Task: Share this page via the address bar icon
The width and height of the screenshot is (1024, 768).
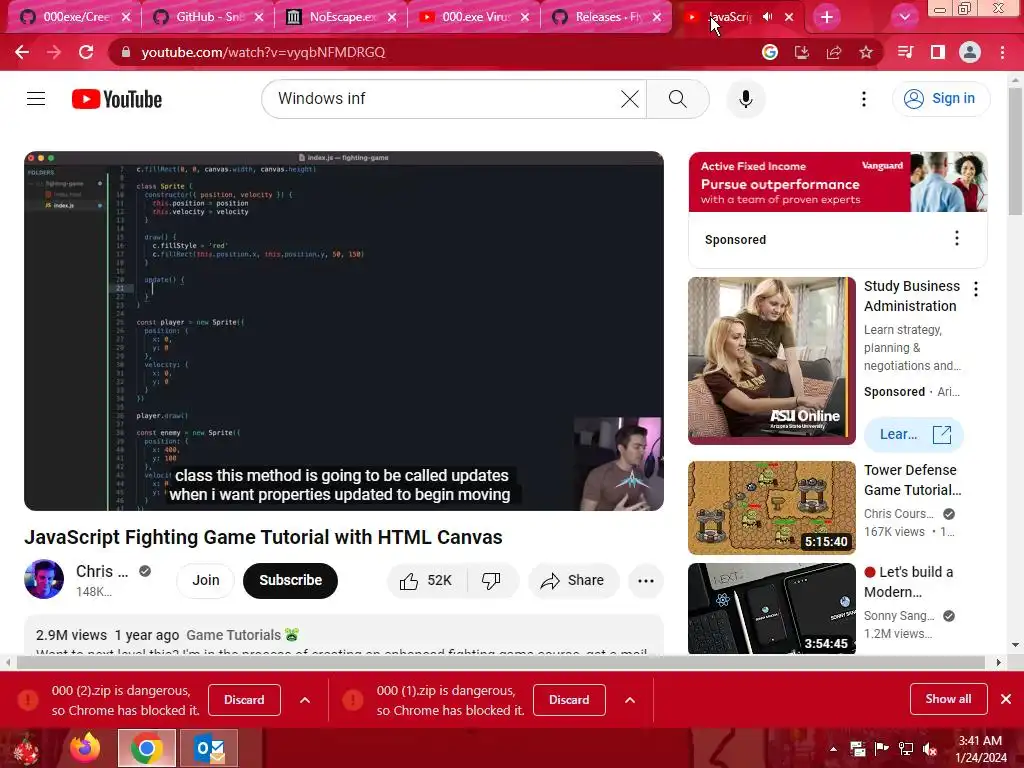Action: click(x=834, y=52)
